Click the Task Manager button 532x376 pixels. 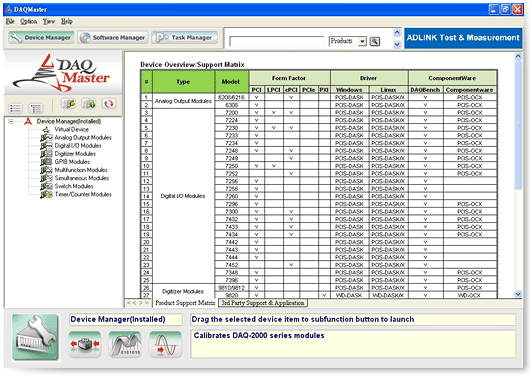185,37
